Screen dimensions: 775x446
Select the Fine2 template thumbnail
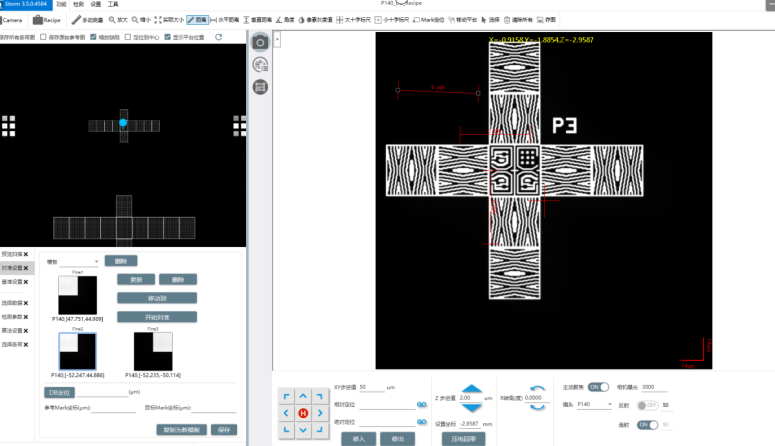[x=77, y=350]
